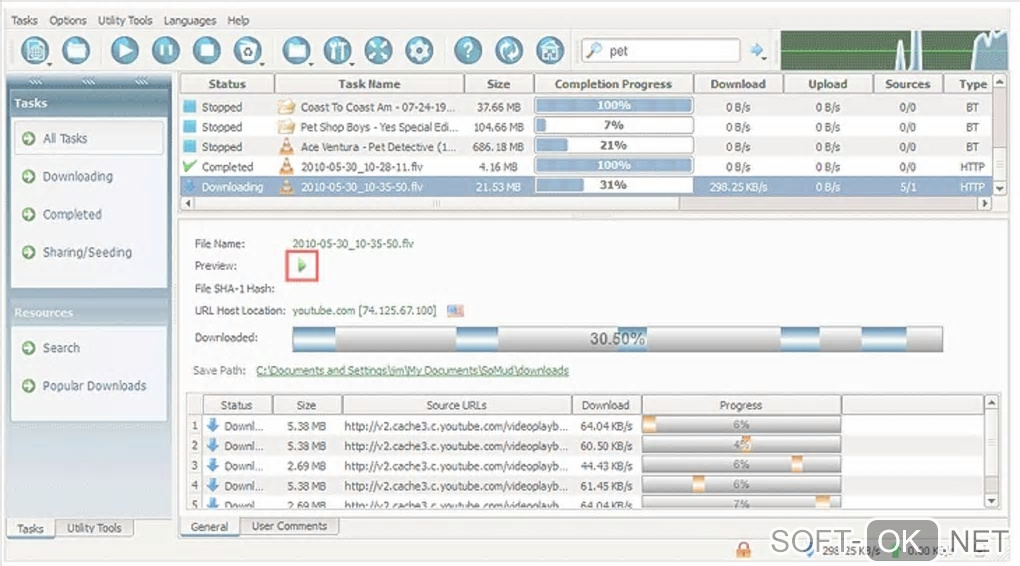Show Downloading tasks in sidebar
1020x566 pixels.
click(x=77, y=176)
